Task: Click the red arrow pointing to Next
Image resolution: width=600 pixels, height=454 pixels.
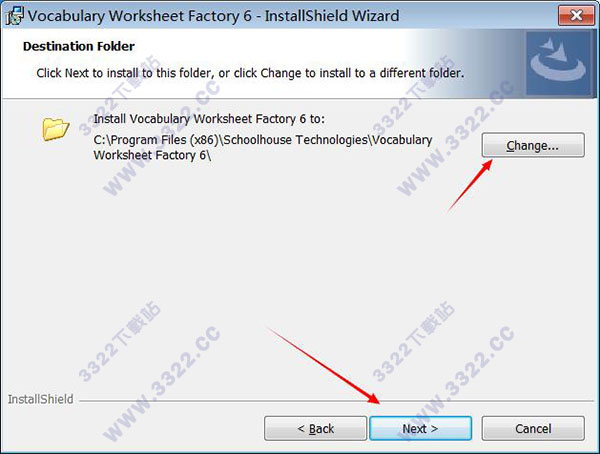Action: click(324, 365)
